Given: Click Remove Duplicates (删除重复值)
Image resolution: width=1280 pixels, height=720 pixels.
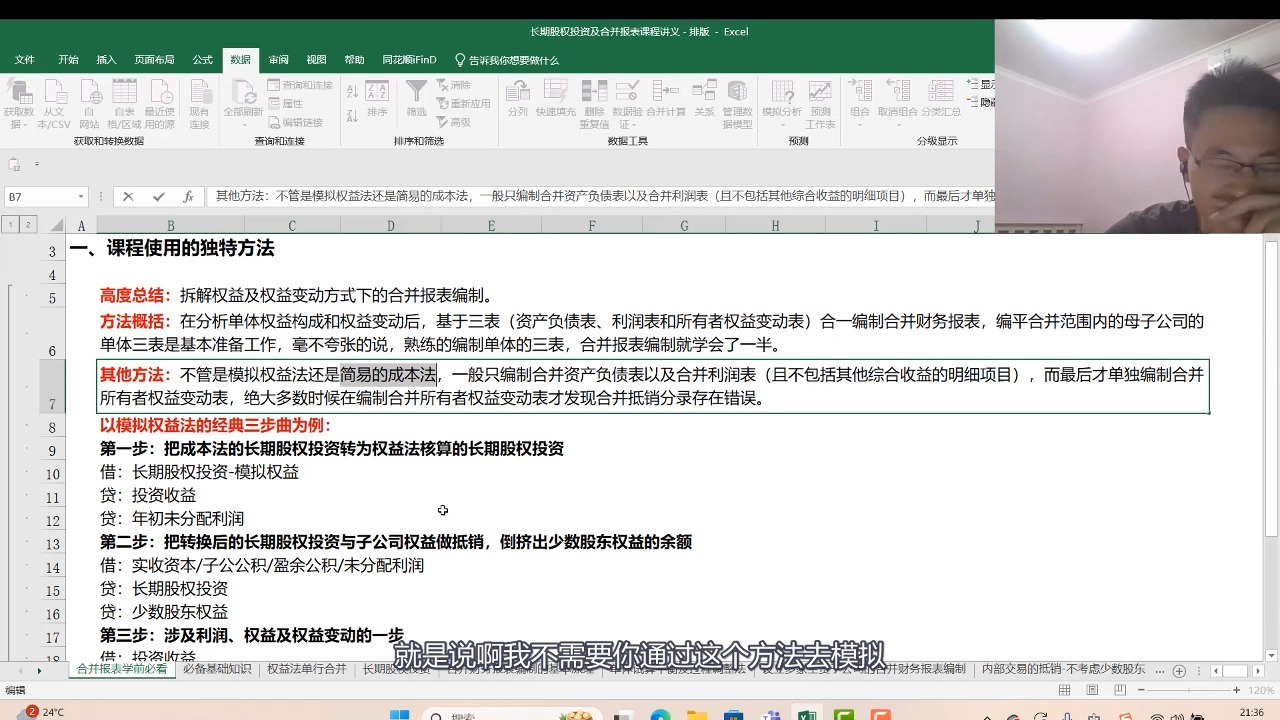Looking at the screenshot, I should pyautogui.click(x=594, y=104).
